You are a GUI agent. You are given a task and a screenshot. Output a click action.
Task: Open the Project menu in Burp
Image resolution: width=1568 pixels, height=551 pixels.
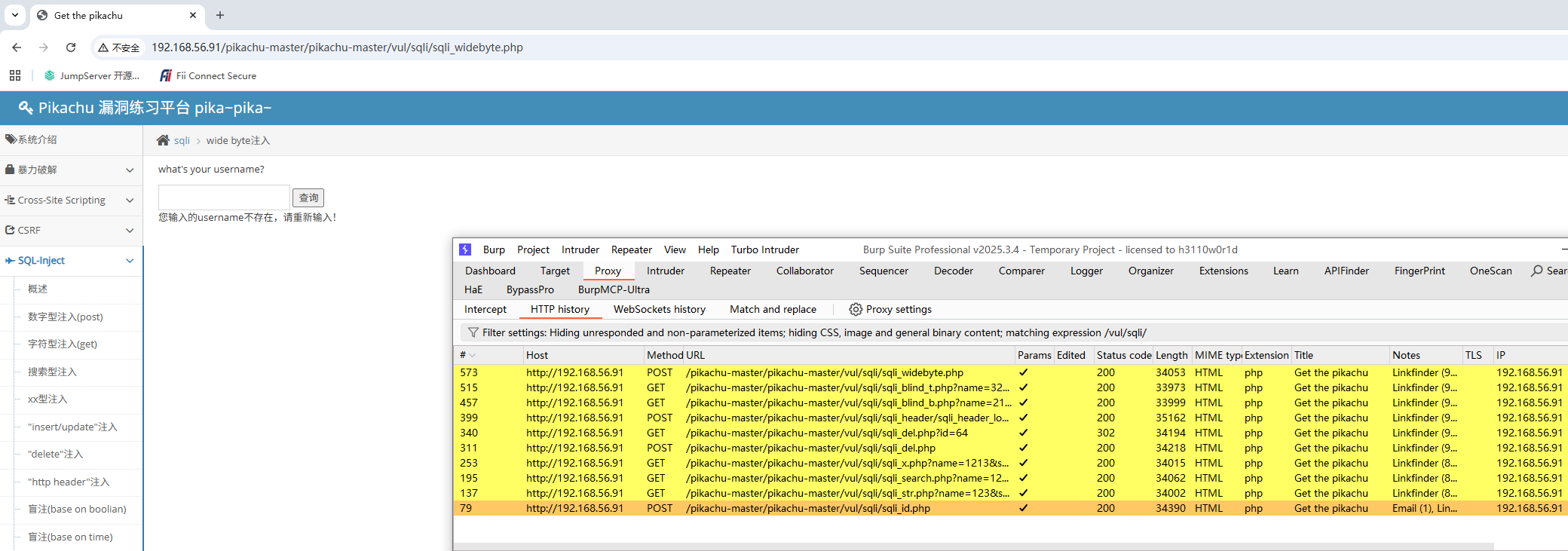533,249
